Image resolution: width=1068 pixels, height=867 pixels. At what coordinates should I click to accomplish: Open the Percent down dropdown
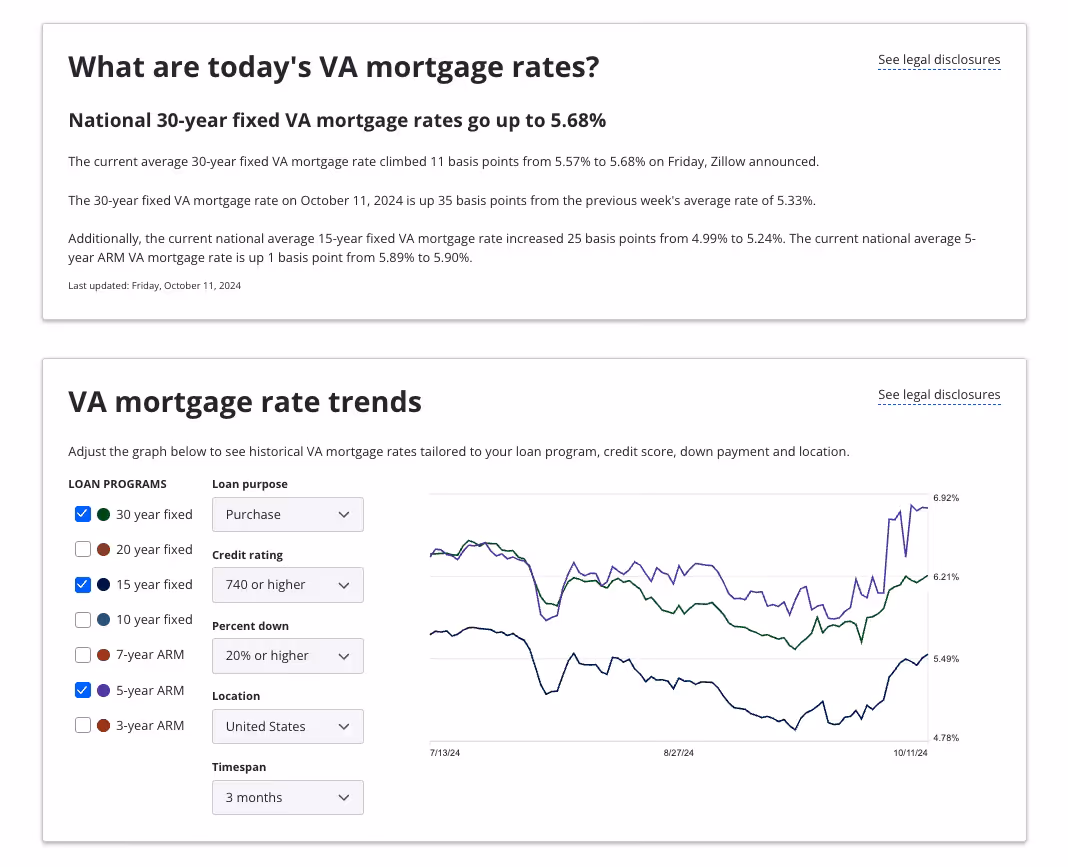click(x=287, y=656)
